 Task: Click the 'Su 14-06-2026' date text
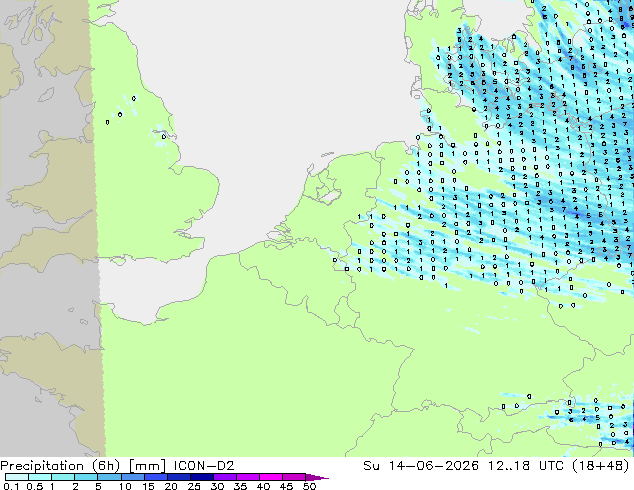421,466
